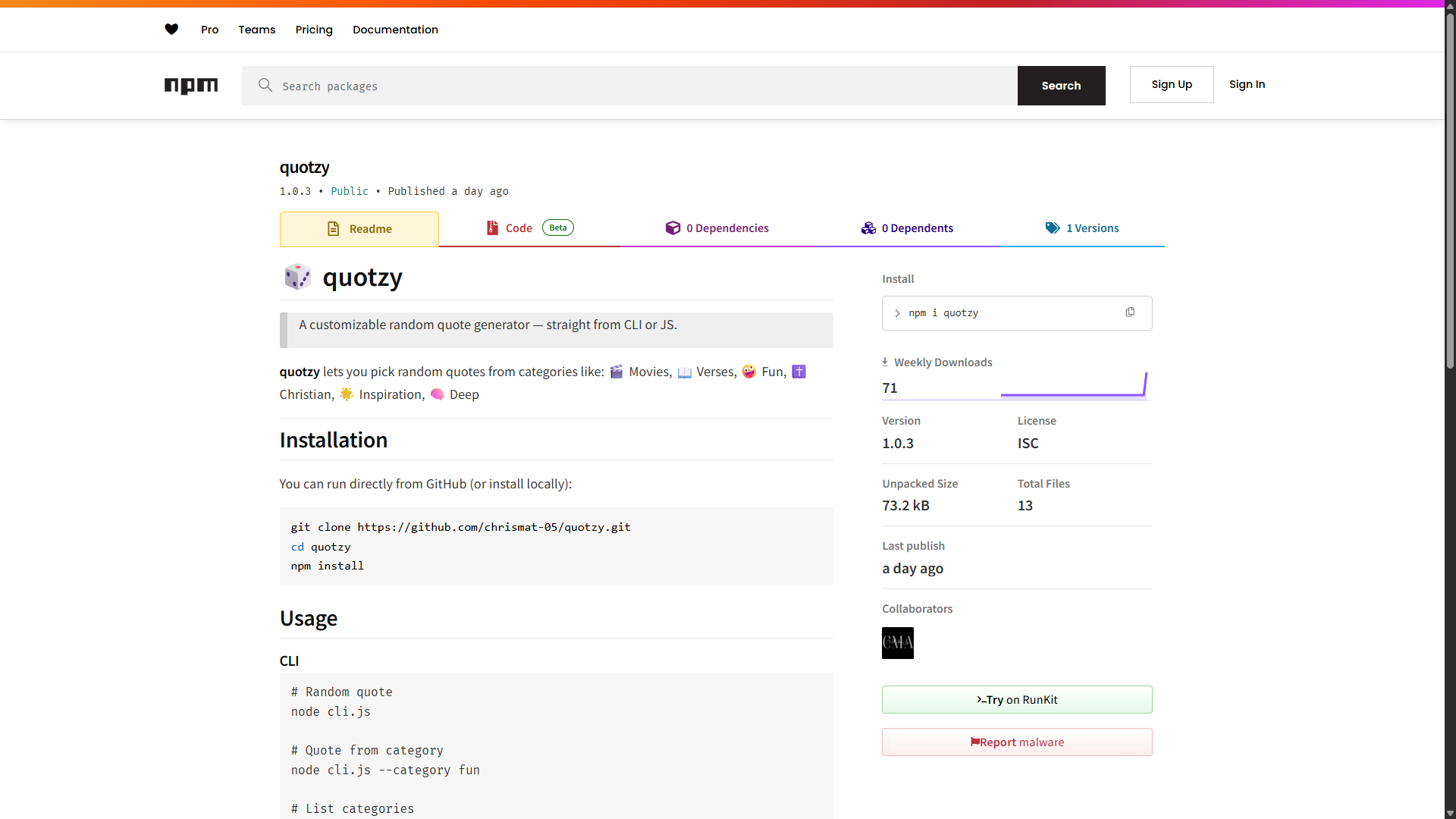Click the Last publish a day ago value
The width and height of the screenshot is (1456, 819).
click(912, 569)
